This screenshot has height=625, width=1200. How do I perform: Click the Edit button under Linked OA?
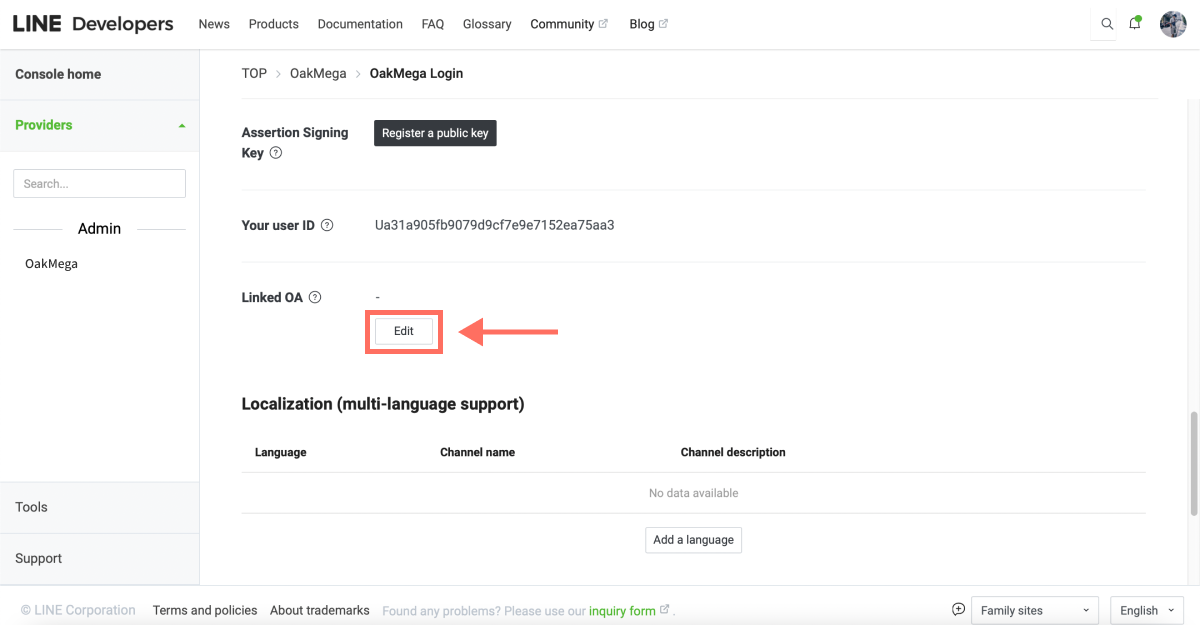point(404,331)
